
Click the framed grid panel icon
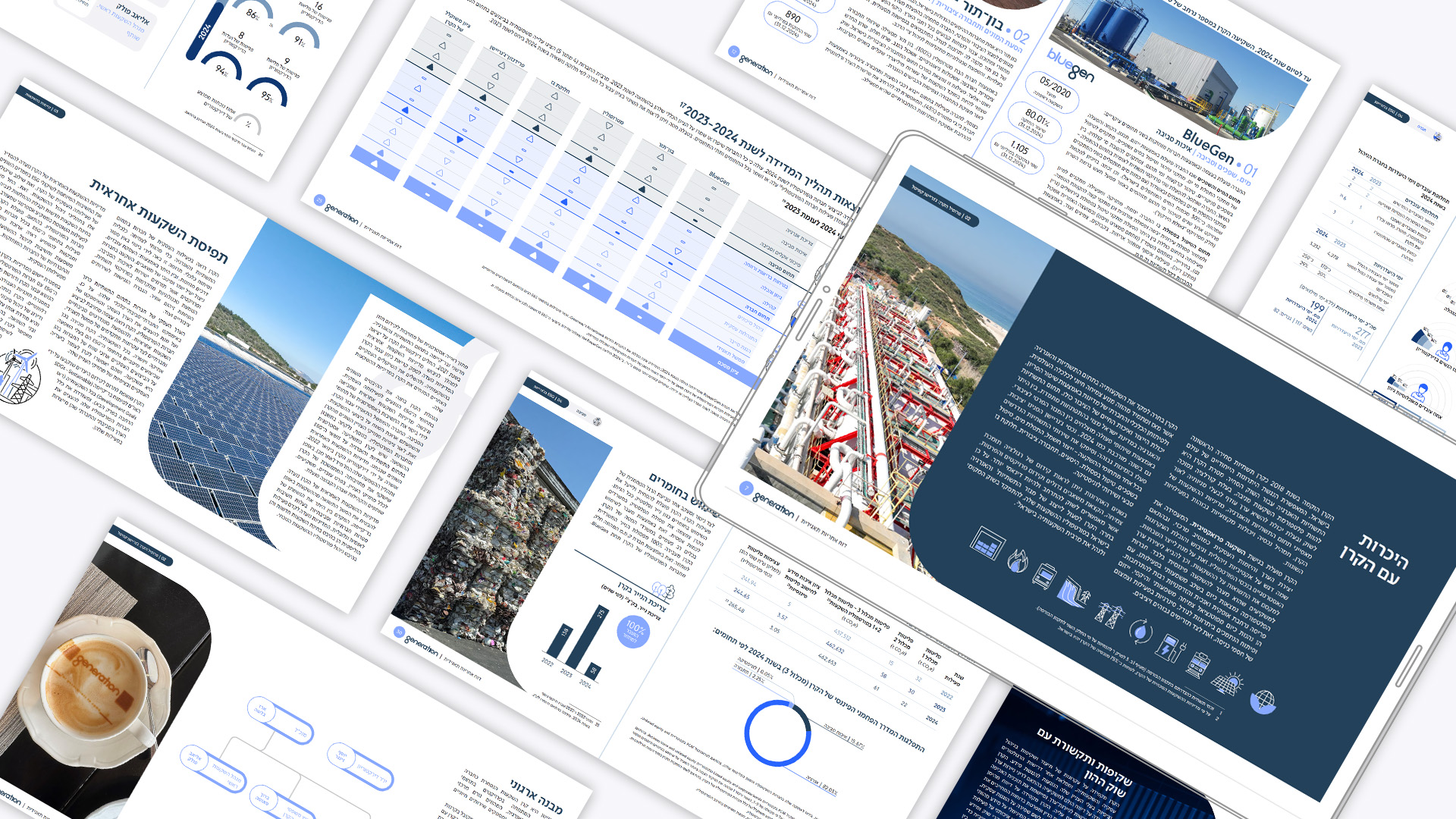pos(987,543)
